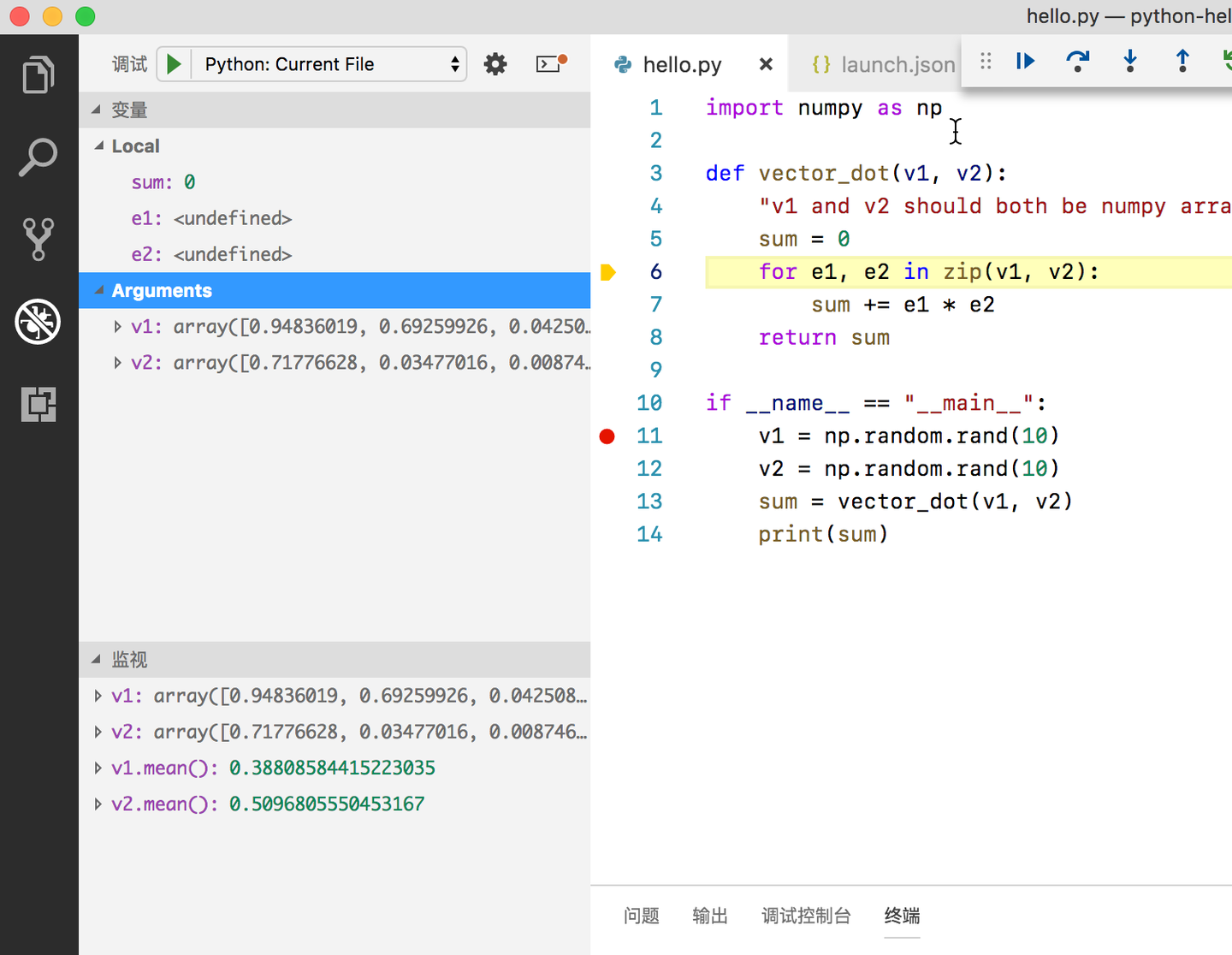Click the 'if __name__ == "__main__":' line
Image resolution: width=1232 pixels, height=955 pixels.
876,403
